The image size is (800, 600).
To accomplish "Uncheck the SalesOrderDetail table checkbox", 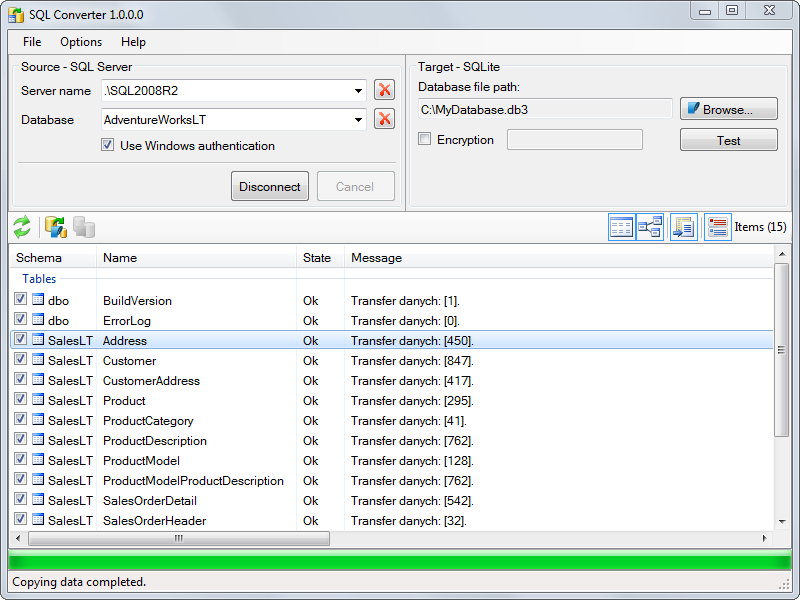I will [x=20, y=498].
